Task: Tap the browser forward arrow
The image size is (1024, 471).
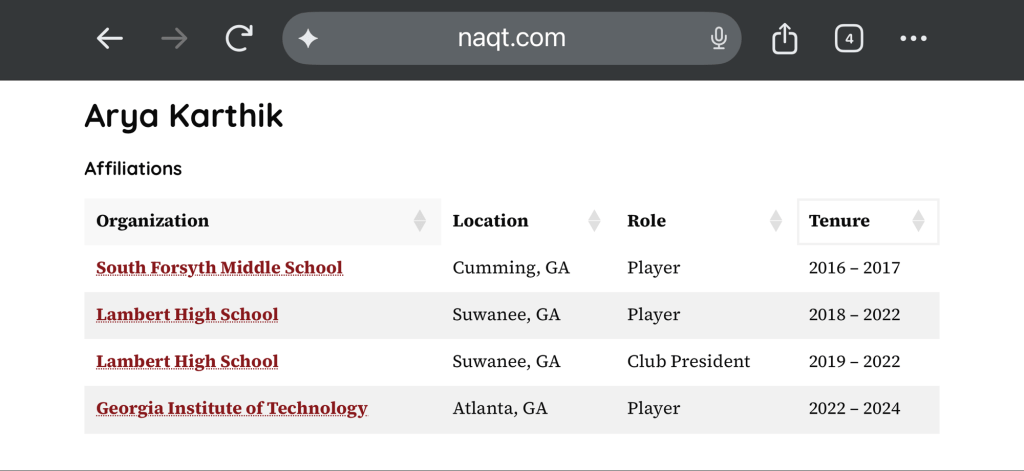Action: [x=174, y=39]
